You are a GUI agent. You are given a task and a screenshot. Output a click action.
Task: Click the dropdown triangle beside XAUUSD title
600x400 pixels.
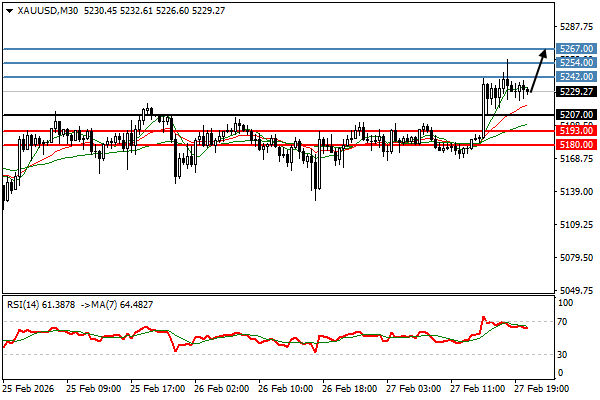tap(8, 9)
